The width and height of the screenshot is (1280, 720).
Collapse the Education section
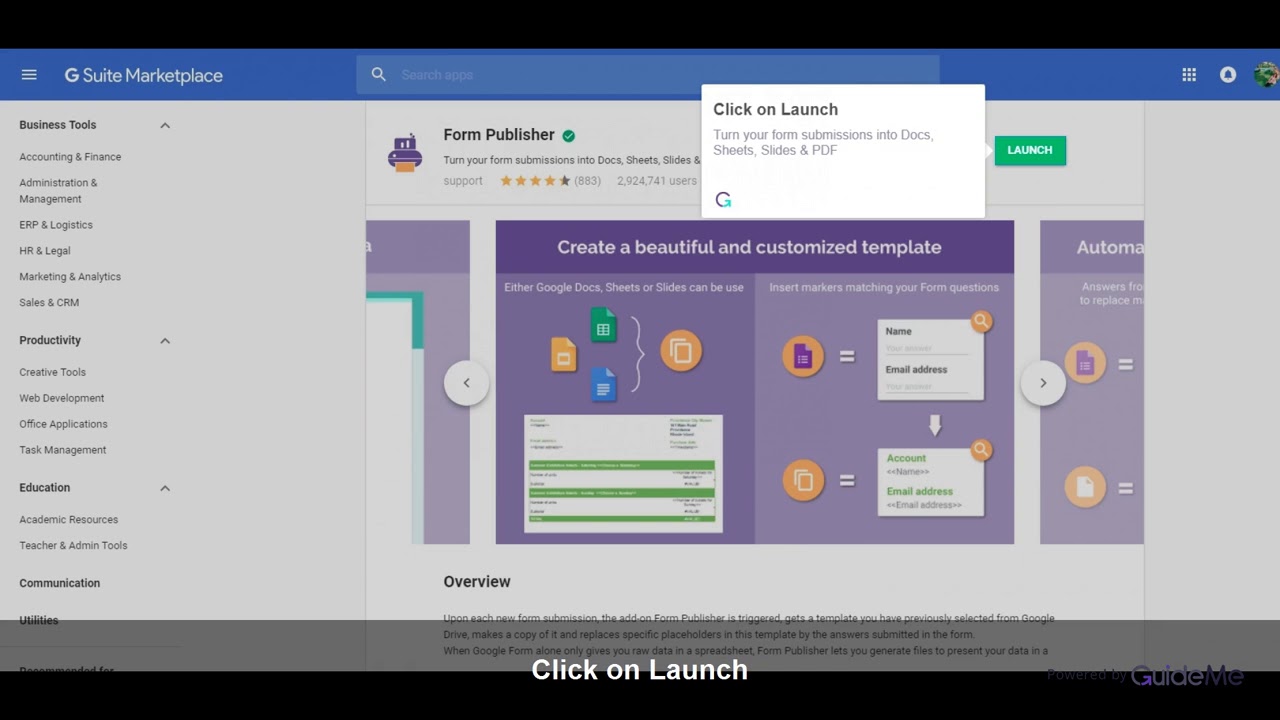pyautogui.click(x=165, y=488)
